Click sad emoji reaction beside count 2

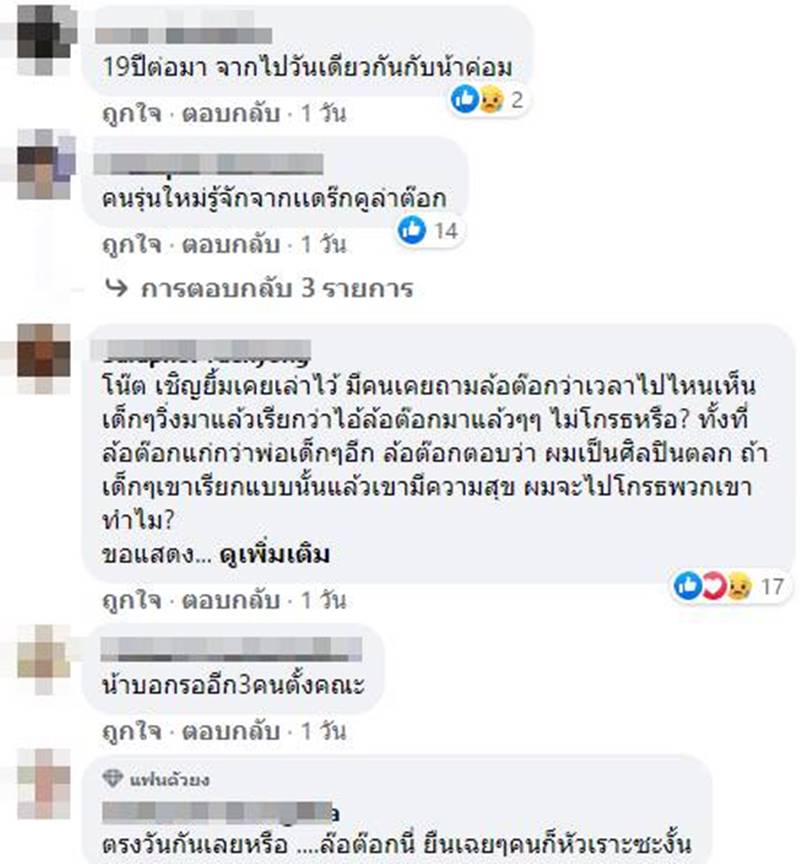click(x=491, y=100)
